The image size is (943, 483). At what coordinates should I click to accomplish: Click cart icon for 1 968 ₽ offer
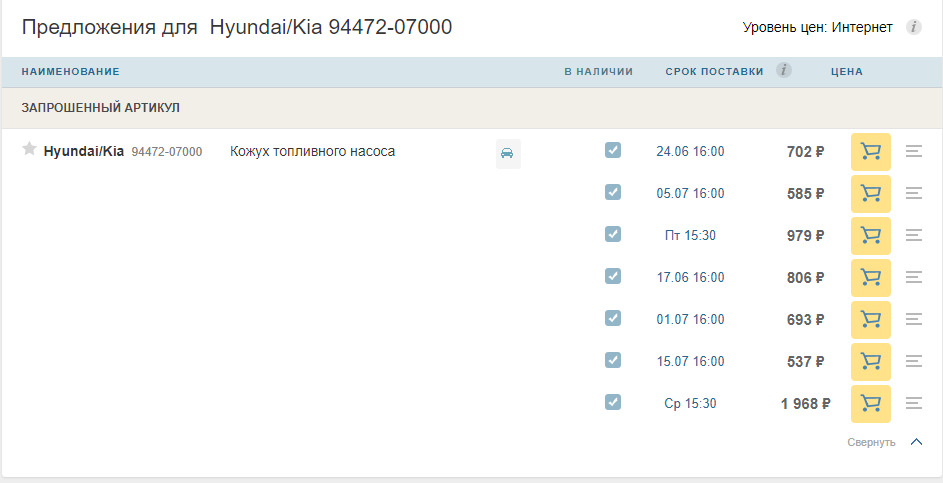(870, 404)
